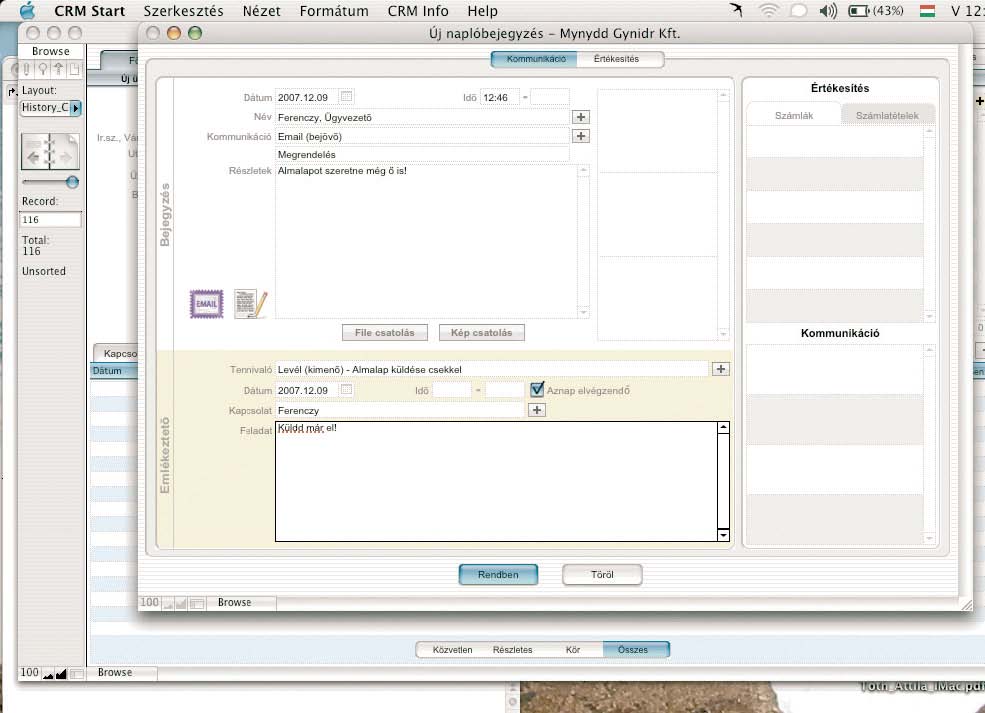Click plus icon beside Kommunikáció field
The height and width of the screenshot is (713, 985).
click(x=581, y=136)
